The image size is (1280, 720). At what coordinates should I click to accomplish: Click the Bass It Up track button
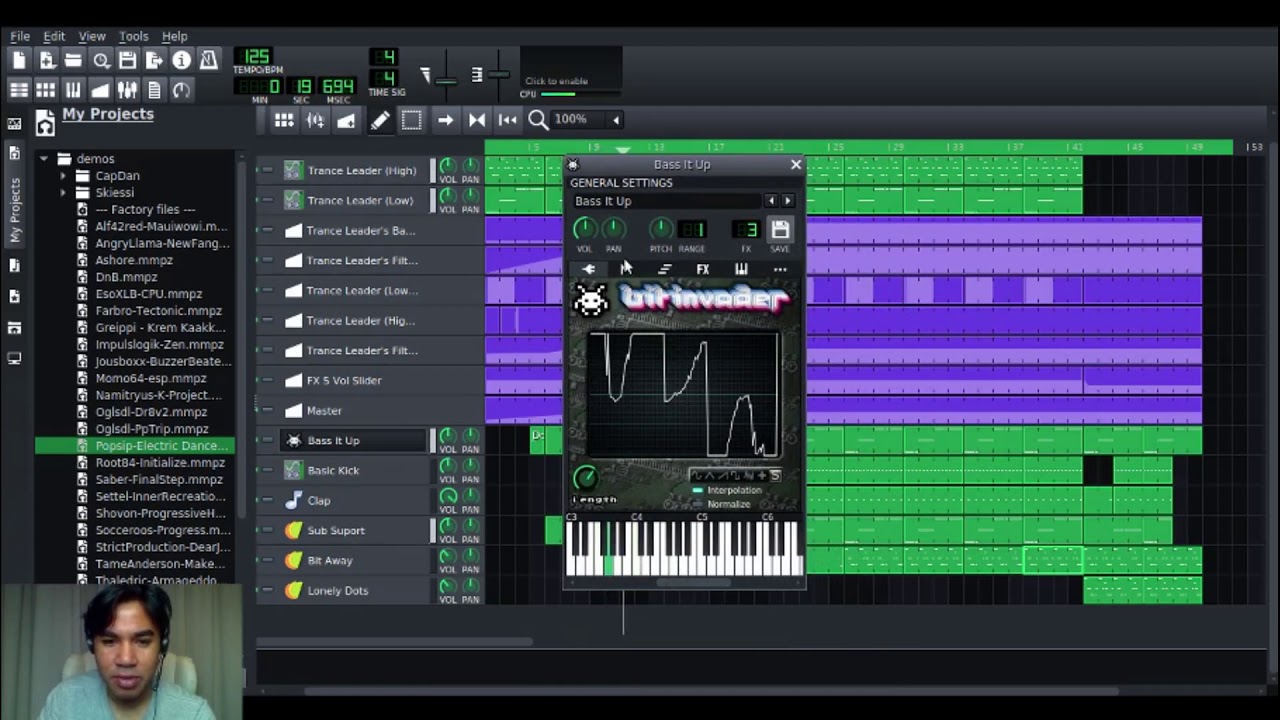point(354,440)
